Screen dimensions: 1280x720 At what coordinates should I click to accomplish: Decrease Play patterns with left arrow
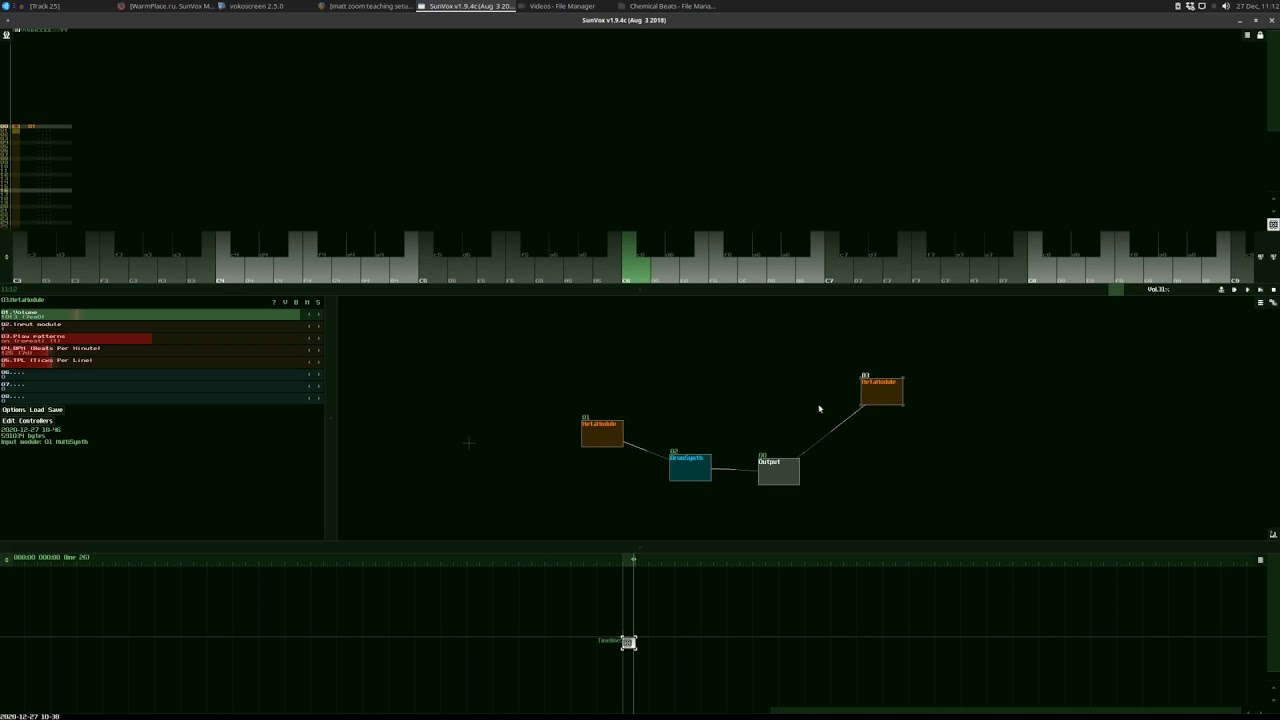pyautogui.click(x=309, y=338)
